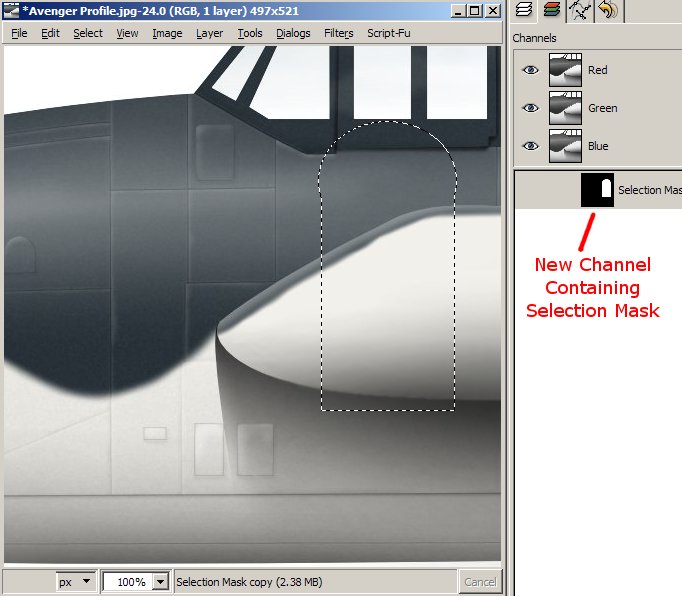Click the 100% zoom input field
The width and height of the screenshot is (682, 596).
[x=129, y=582]
